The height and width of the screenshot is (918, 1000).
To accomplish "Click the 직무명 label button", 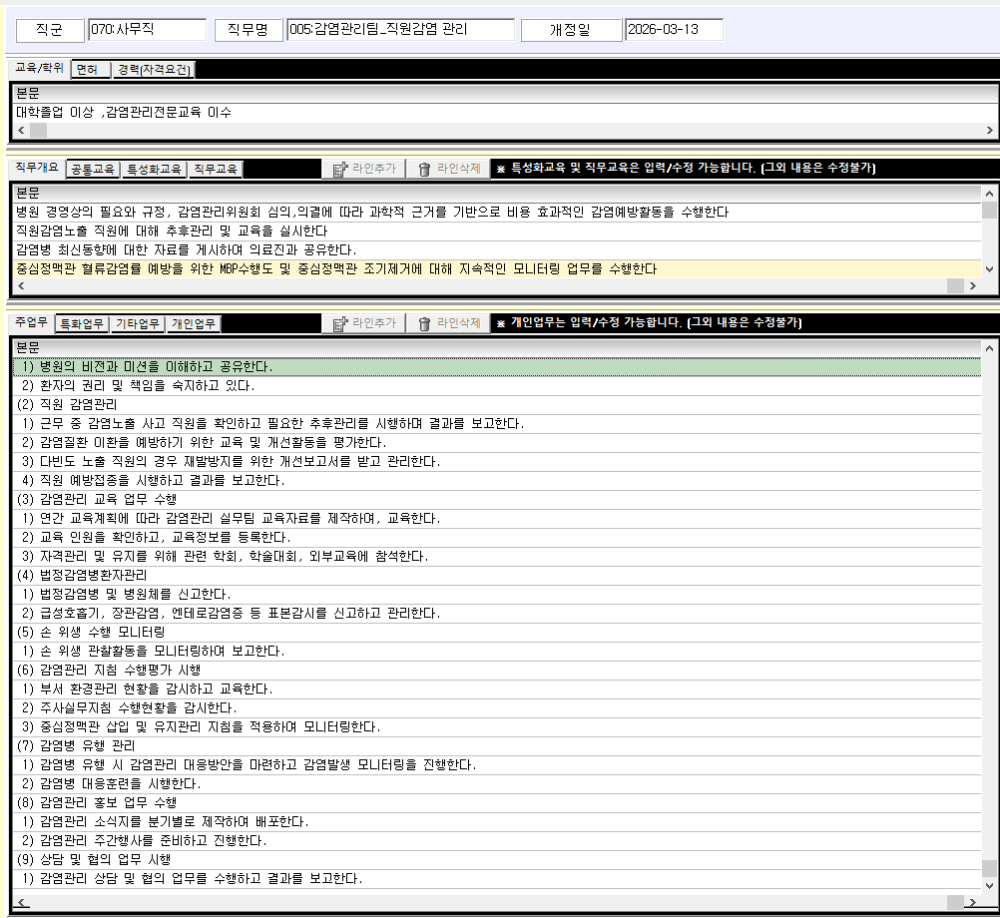I will [248, 30].
